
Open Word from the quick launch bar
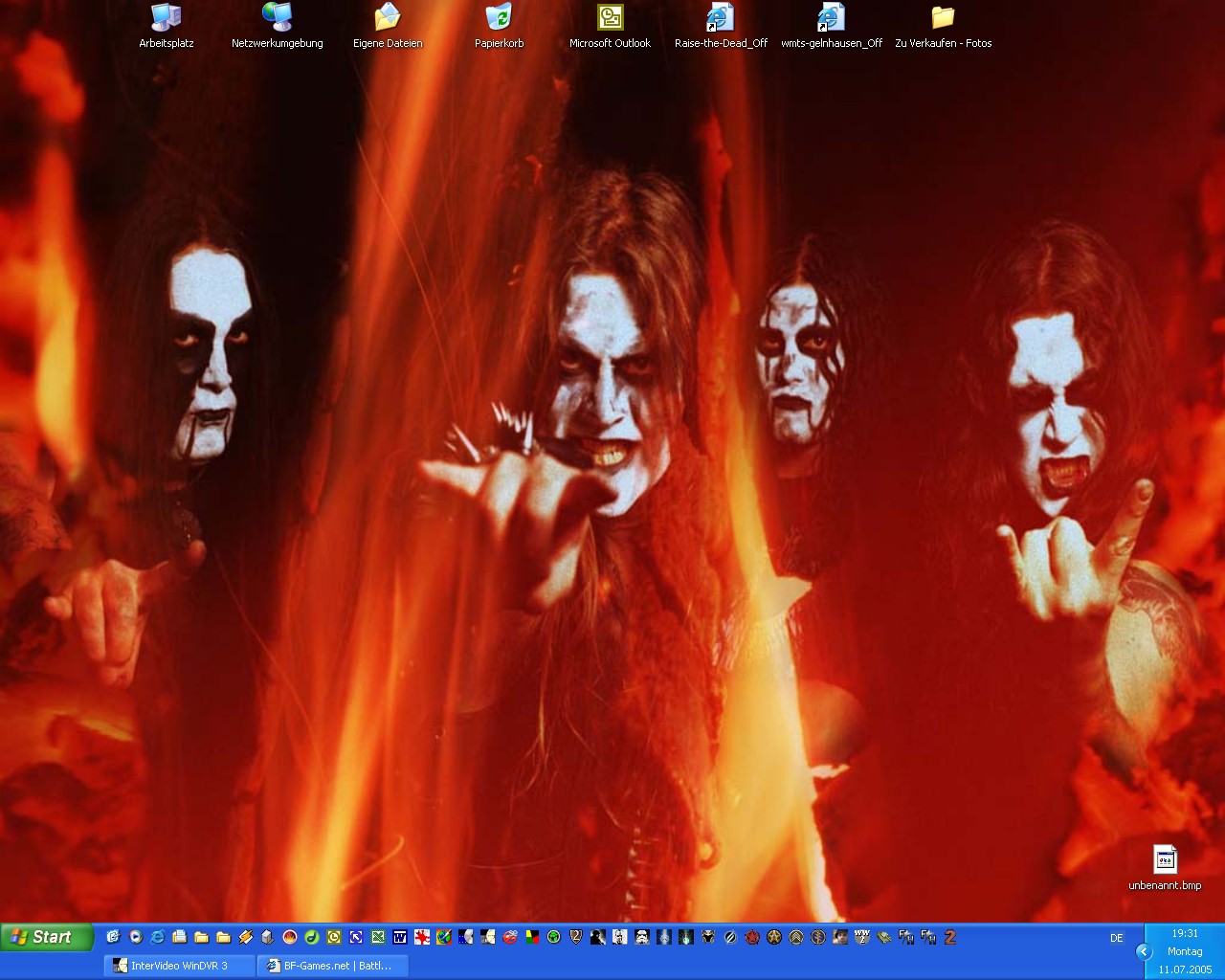(400, 937)
